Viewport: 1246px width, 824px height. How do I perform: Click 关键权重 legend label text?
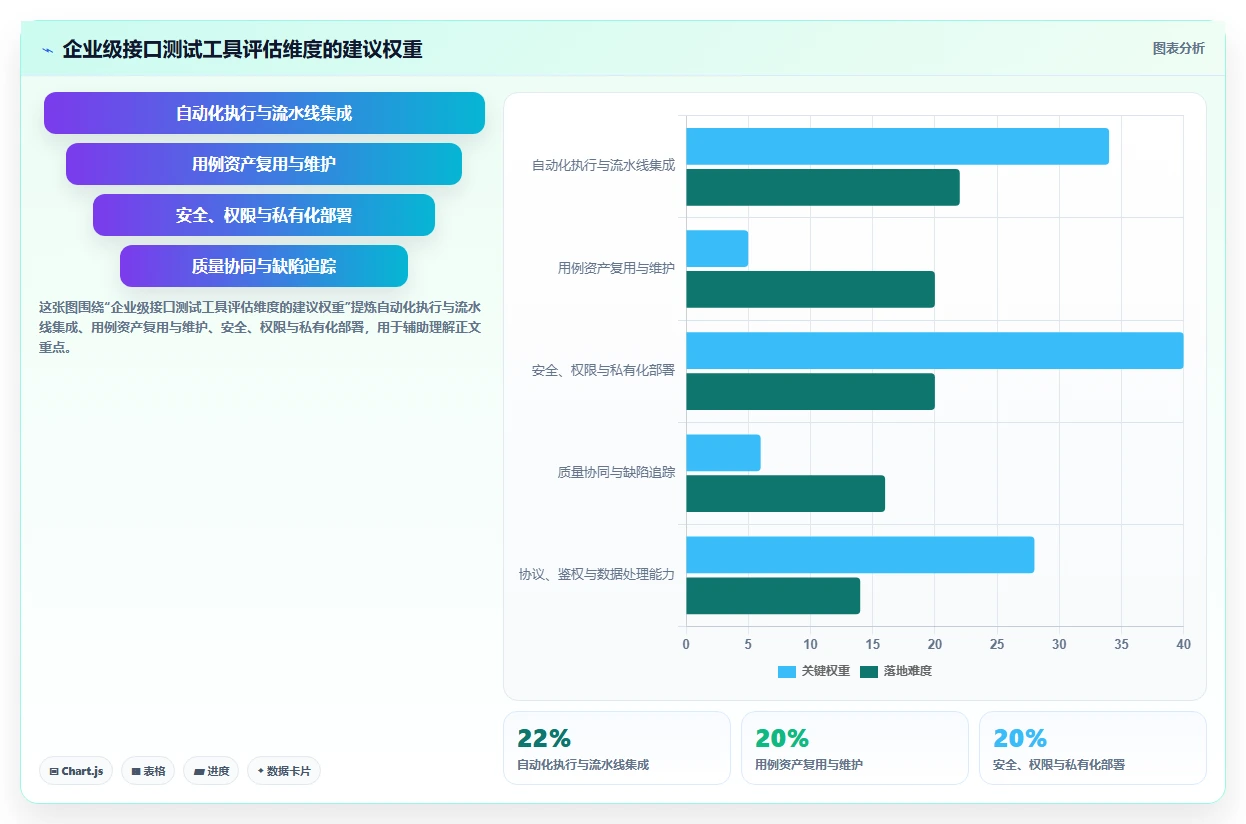tap(826, 672)
